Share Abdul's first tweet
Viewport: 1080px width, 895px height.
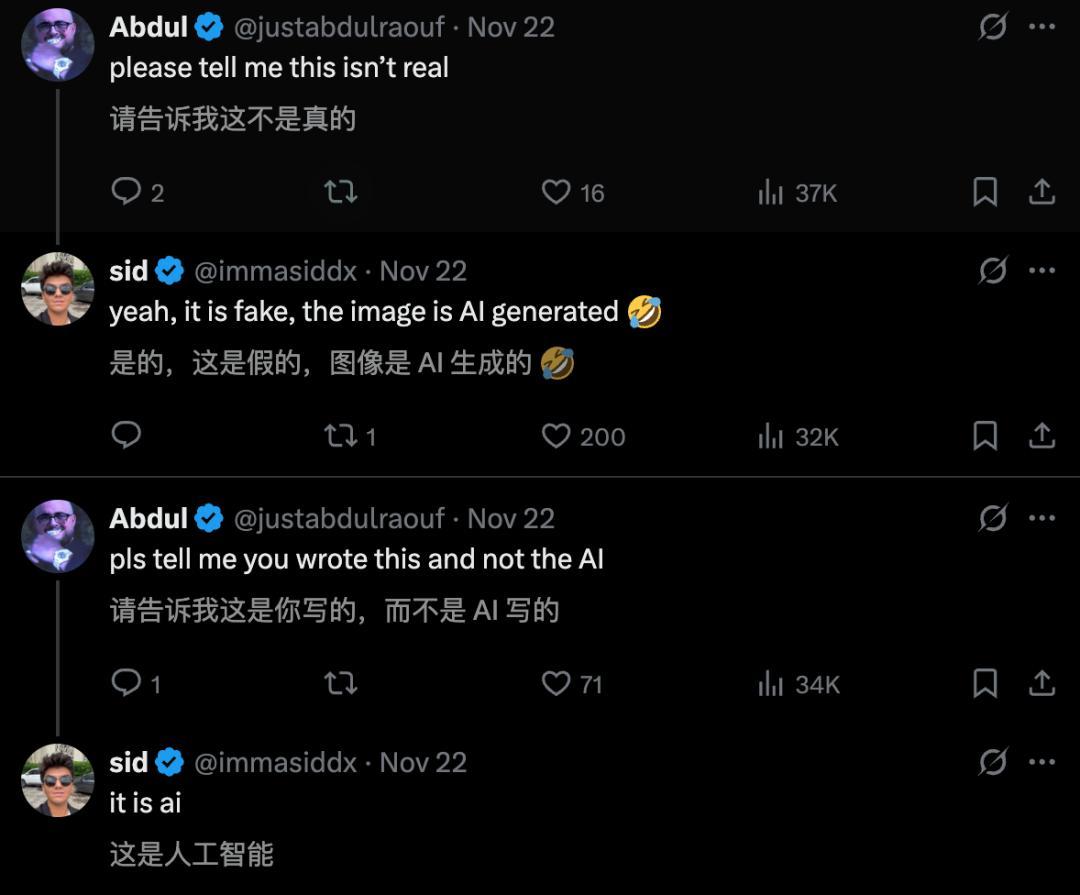click(1042, 191)
